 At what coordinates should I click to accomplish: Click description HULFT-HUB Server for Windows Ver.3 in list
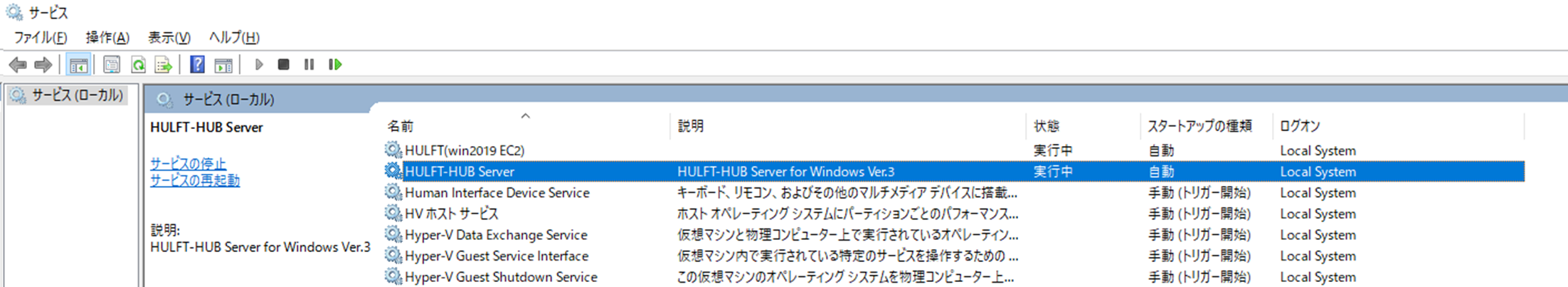[785, 172]
